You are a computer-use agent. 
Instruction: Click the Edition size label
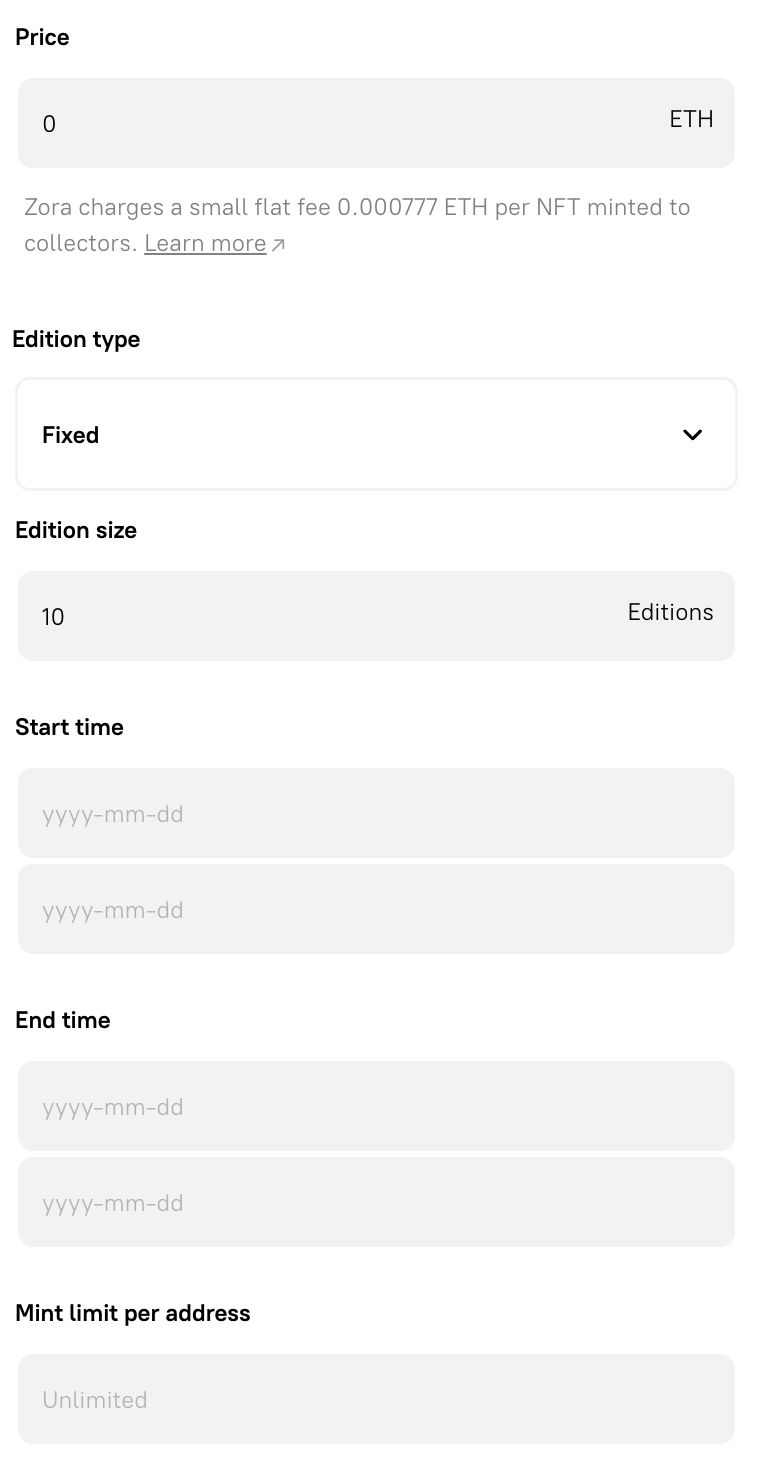pyautogui.click(x=76, y=530)
